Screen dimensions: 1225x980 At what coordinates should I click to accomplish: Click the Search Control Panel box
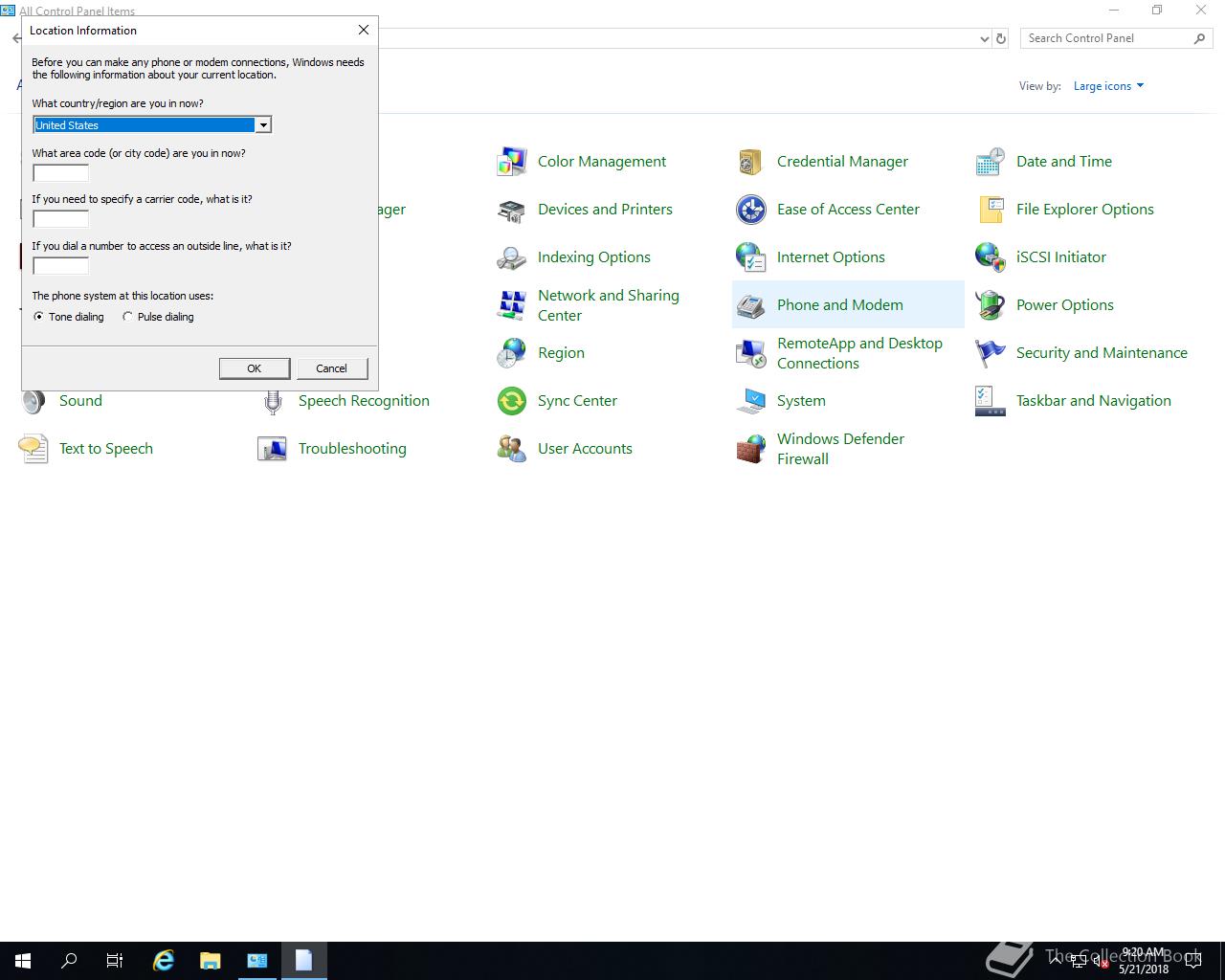(x=1105, y=38)
